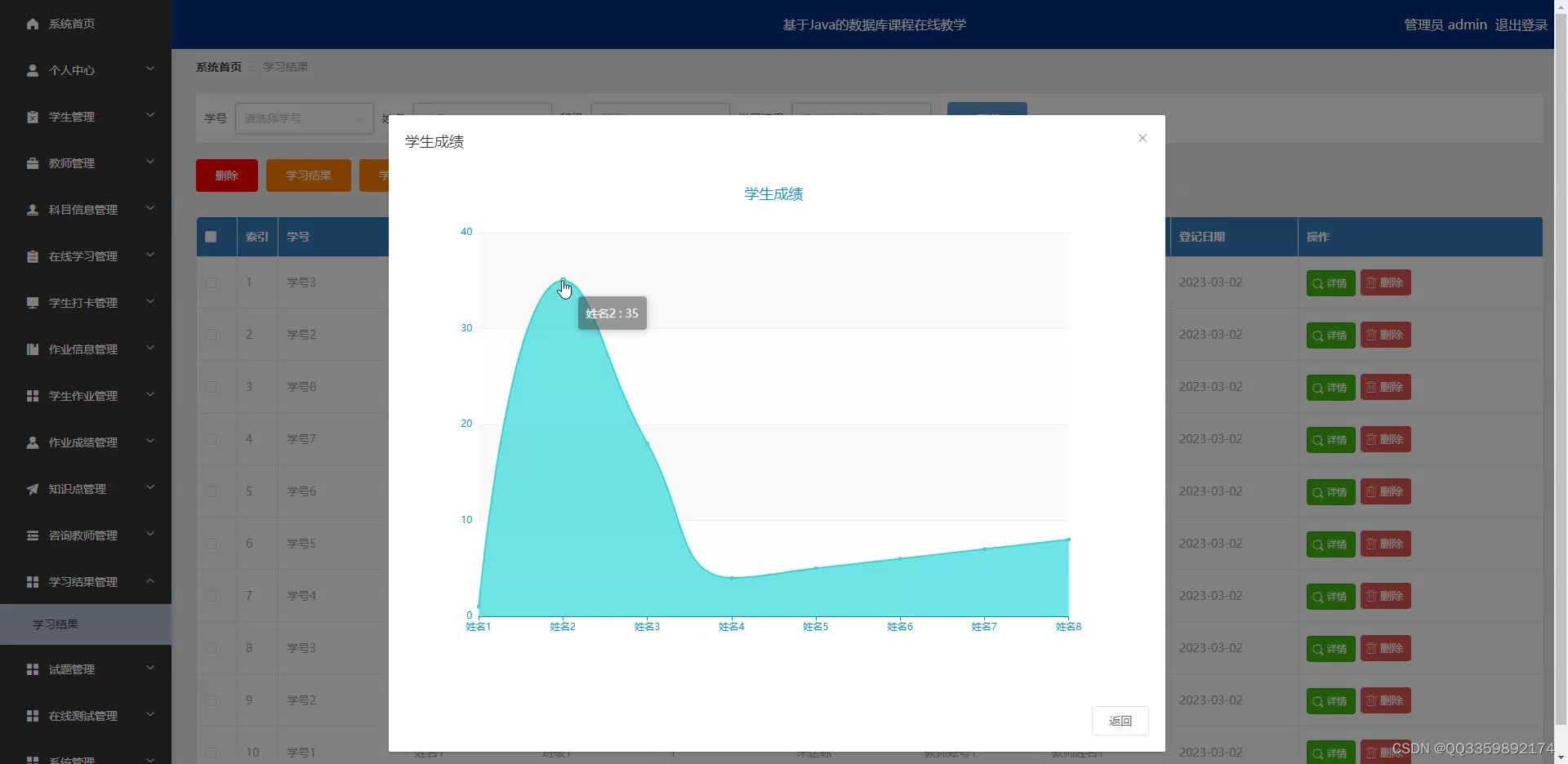Image resolution: width=1568 pixels, height=764 pixels.
Task: Click the 姓名2 data point on the chart
Action: 563,281
